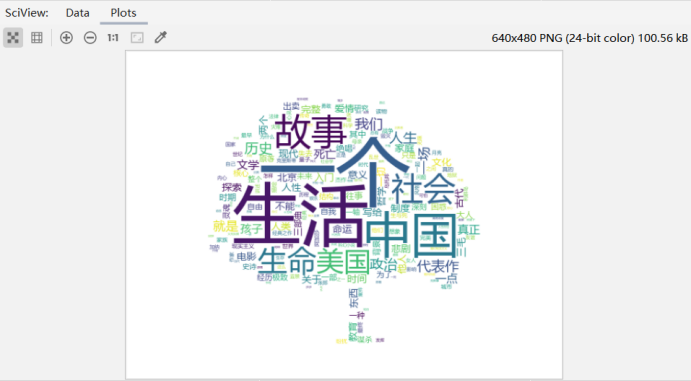Screen dimensions: 691x381
Task: Zoom out with the minus icon
Action: coord(90,38)
